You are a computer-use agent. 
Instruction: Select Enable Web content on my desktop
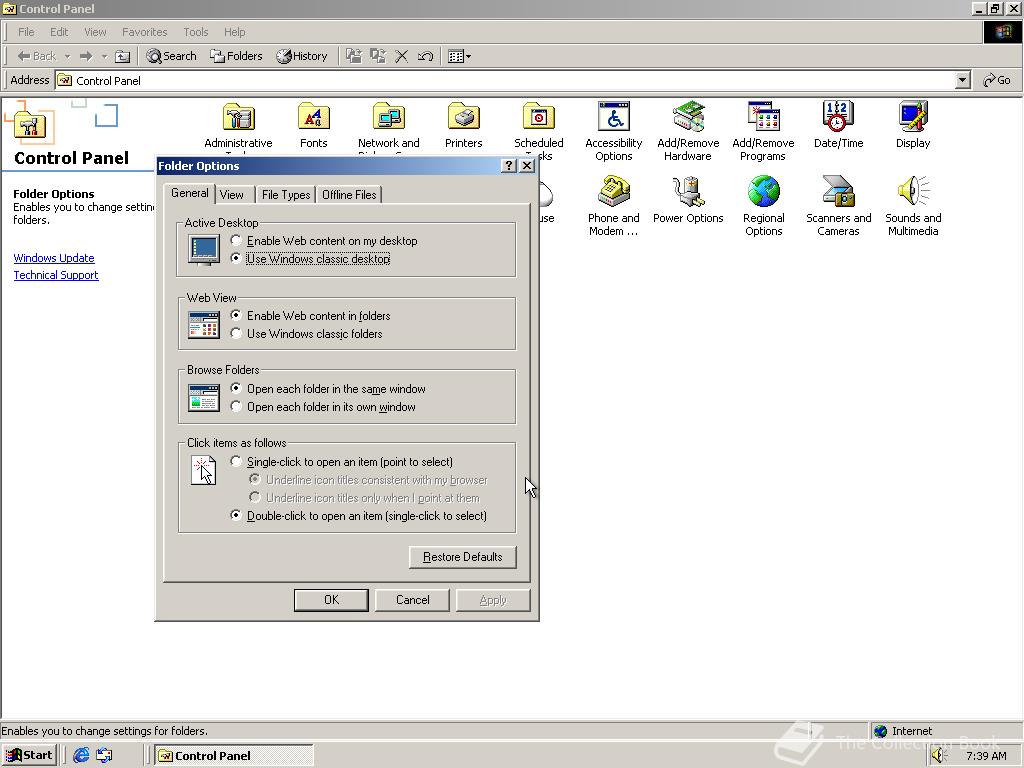click(325, 241)
